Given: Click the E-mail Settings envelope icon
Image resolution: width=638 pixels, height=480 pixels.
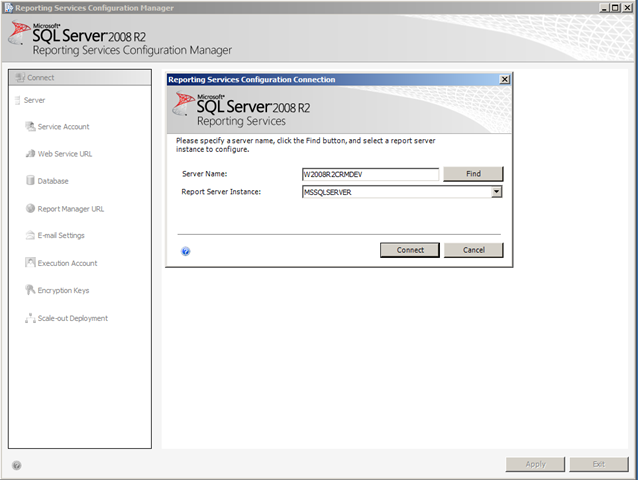Looking at the screenshot, I should pos(30,235).
